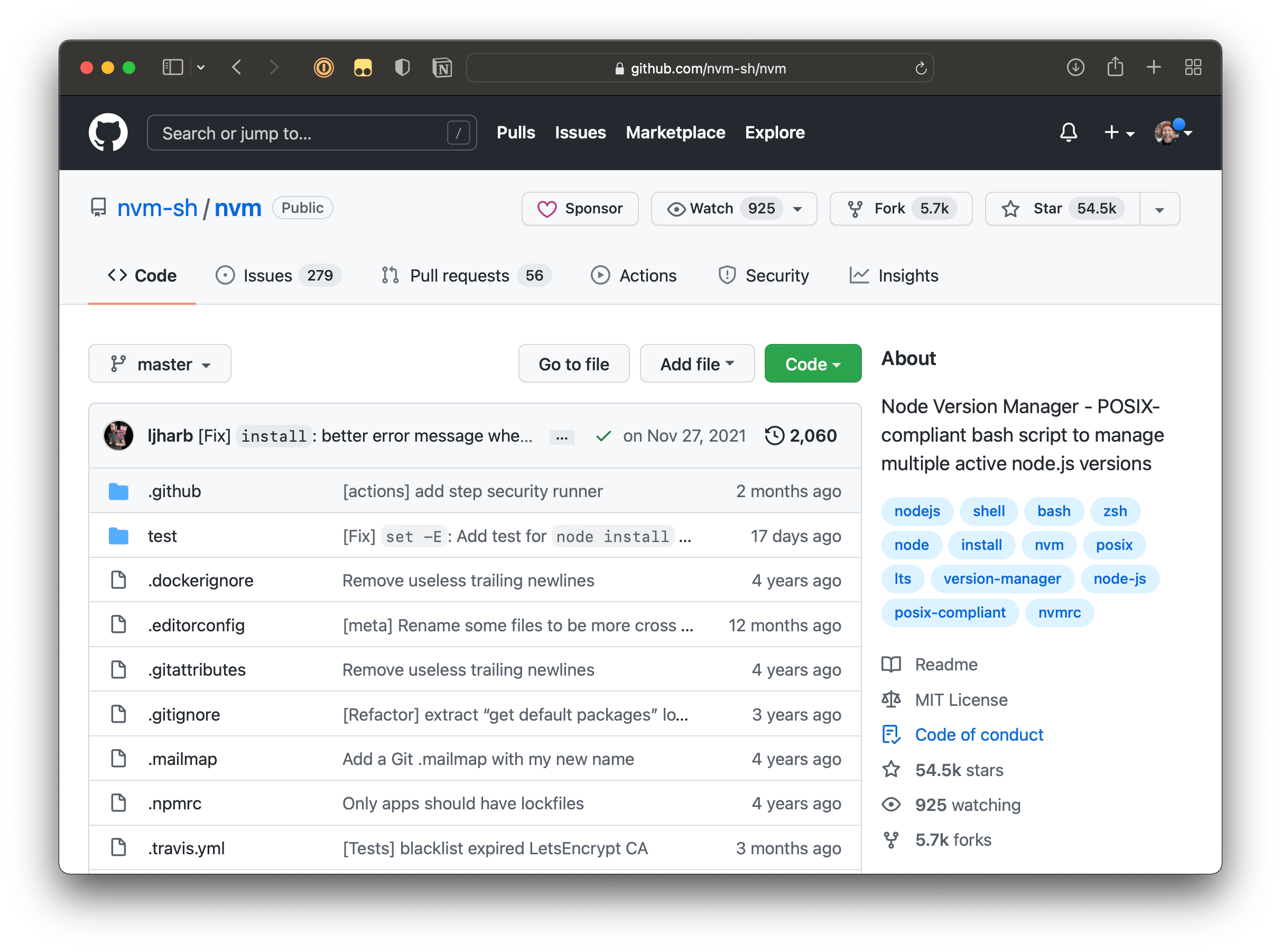Show Safari tab overview grid
The height and width of the screenshot is (952, 1281).
1193,68
